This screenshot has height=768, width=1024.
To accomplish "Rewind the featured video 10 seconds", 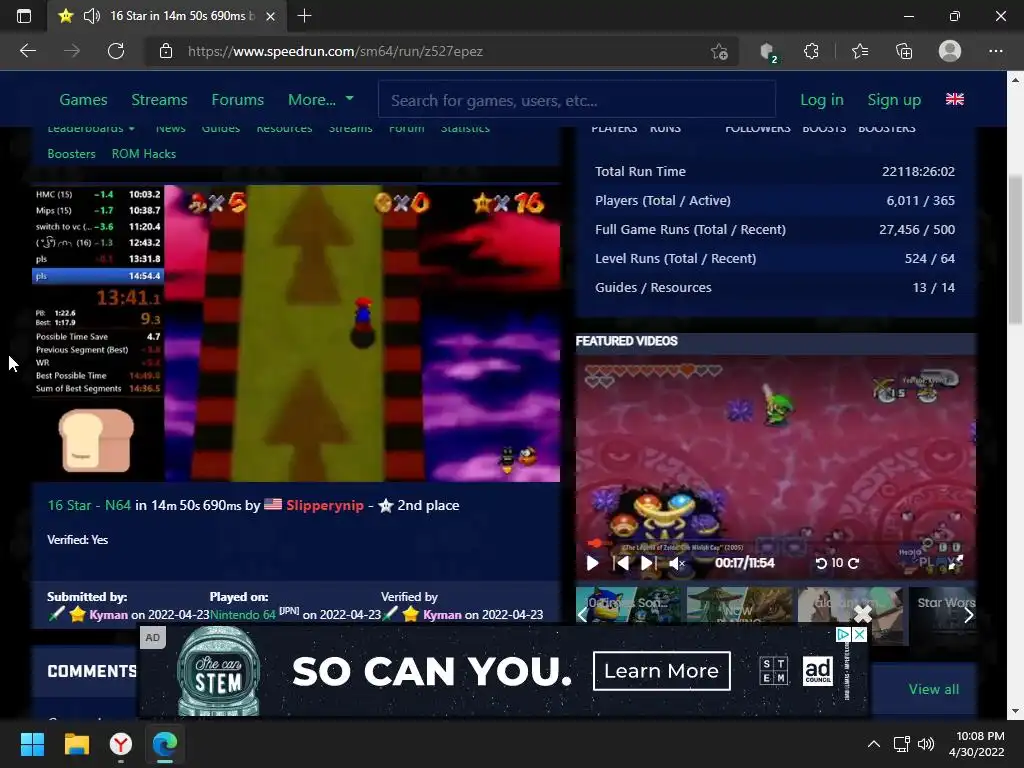I will (822, 563).
